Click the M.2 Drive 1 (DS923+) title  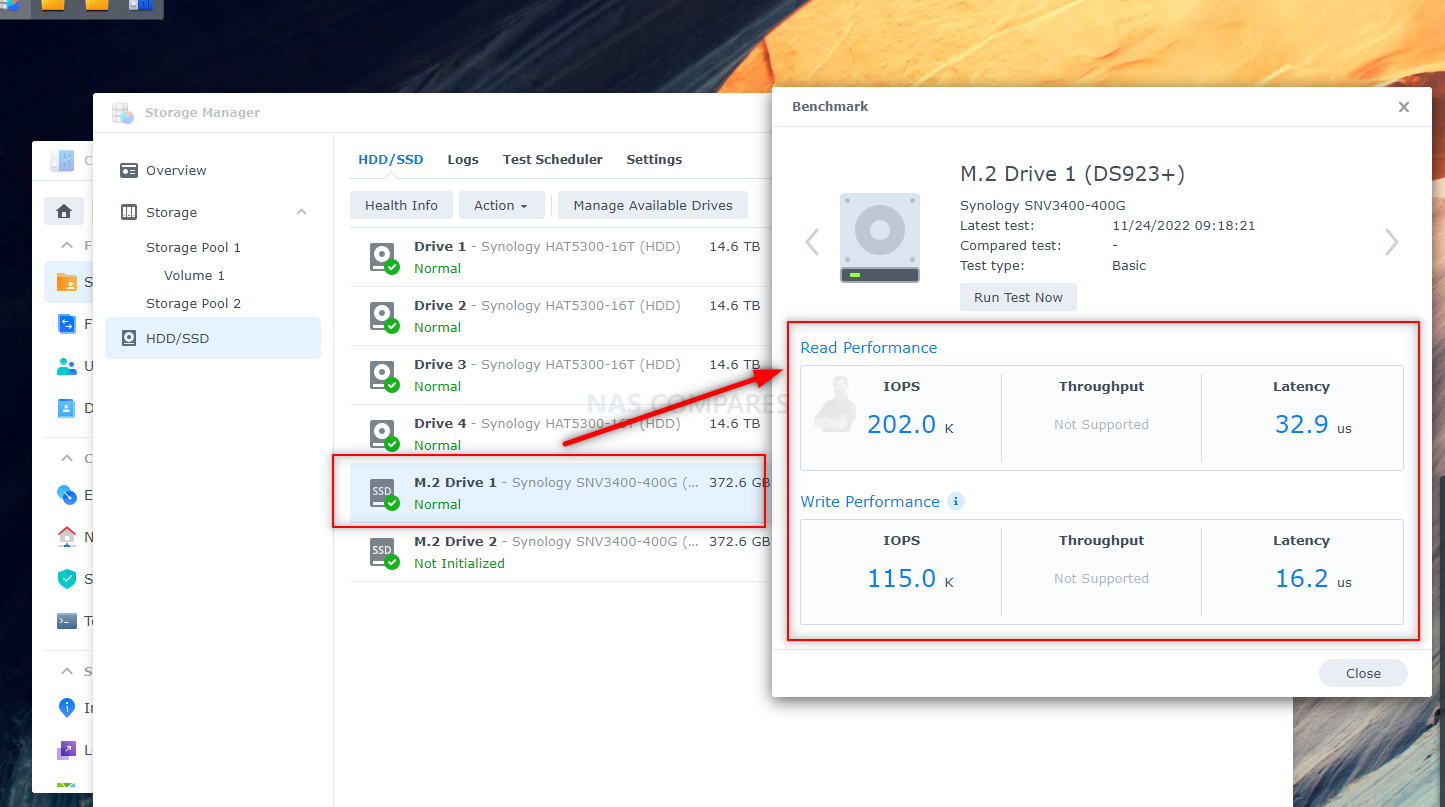point(1072,174)
